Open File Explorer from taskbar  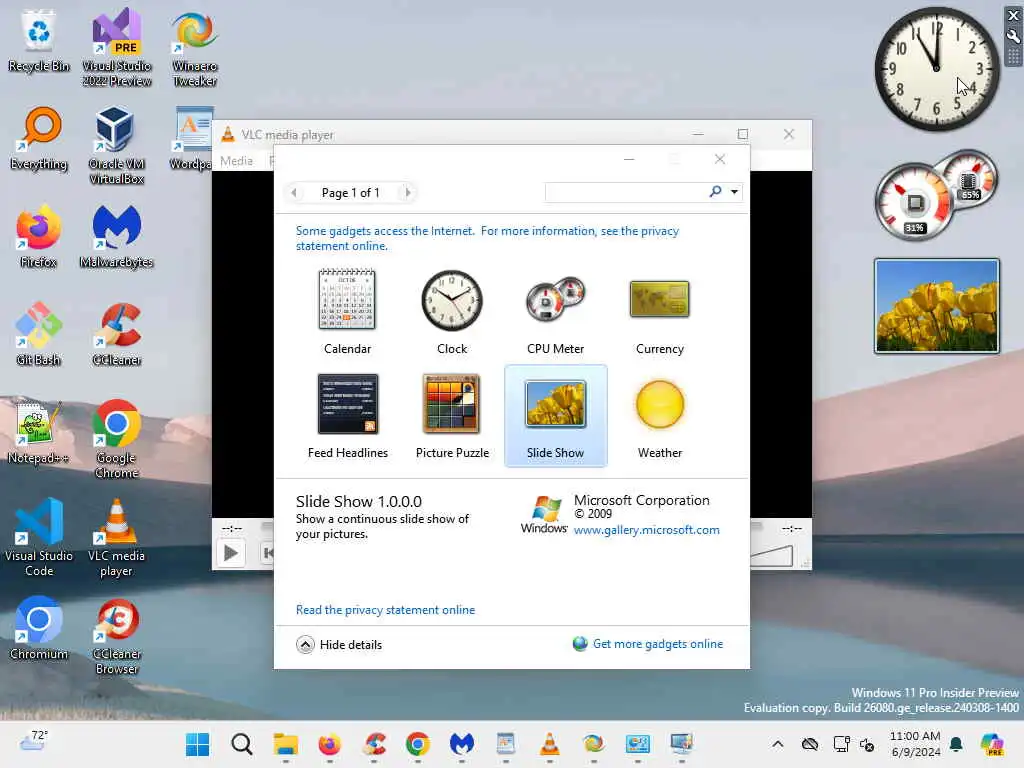(285, 744)
